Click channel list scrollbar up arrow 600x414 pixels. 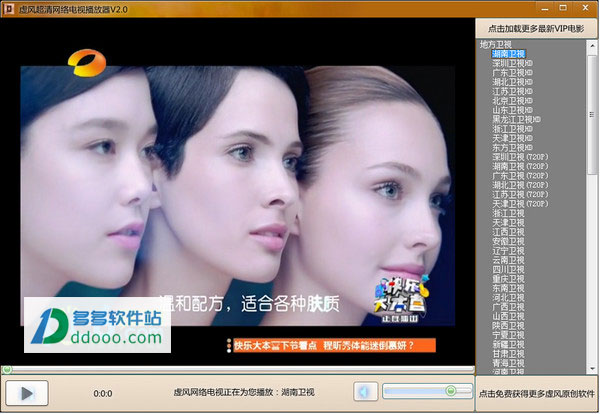(x=592, y=45)
